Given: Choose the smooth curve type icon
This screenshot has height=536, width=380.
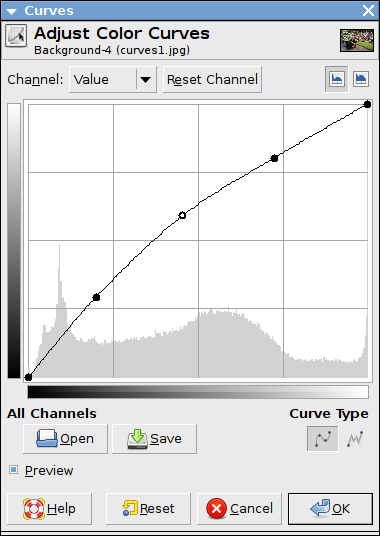Looking at the screenshot, I should pyautogui.click(x=323, y=439).
